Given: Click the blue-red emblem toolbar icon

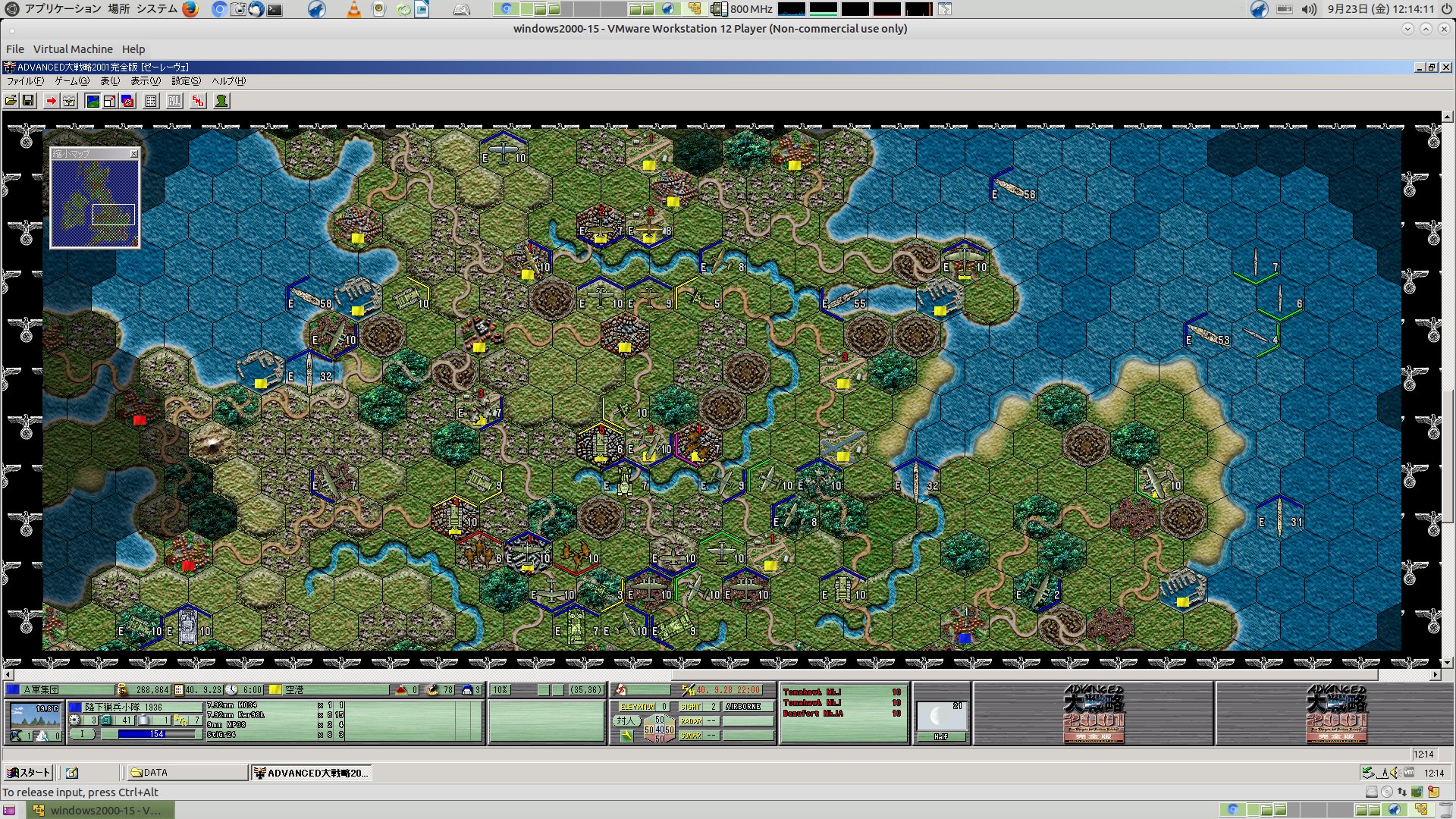Looking at the screenshot, I should point(127,101).
